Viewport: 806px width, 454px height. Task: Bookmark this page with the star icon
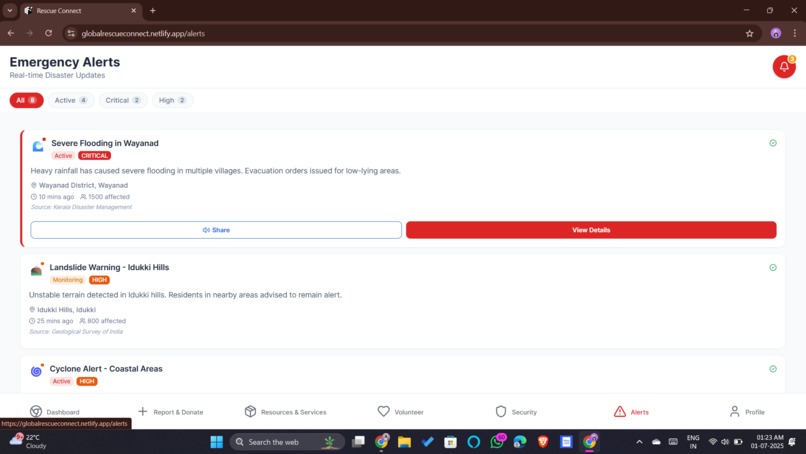(x=749, y=33)
